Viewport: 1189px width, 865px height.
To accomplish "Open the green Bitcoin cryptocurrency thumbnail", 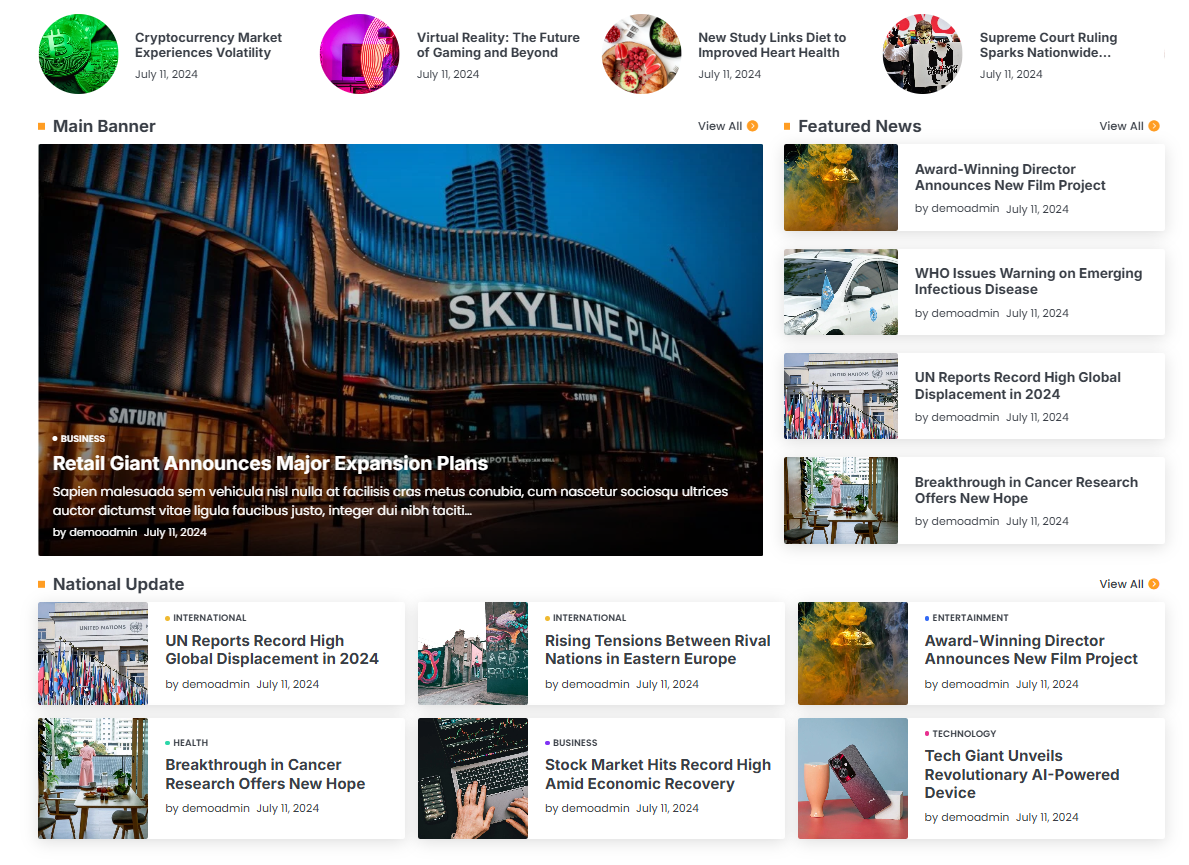I will pyautogui.click(x=78, y=54).
